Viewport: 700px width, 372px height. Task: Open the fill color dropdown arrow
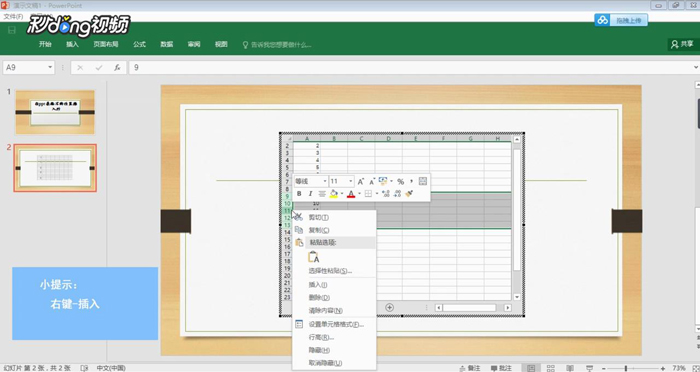[x=342, y=194]
